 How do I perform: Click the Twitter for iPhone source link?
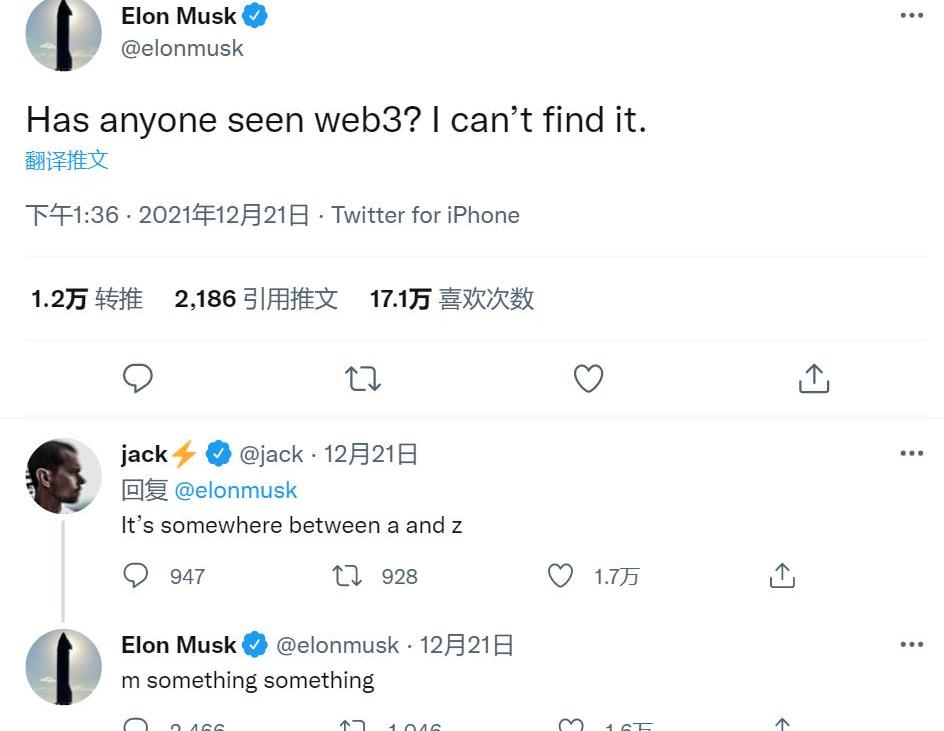pos(426,215)
